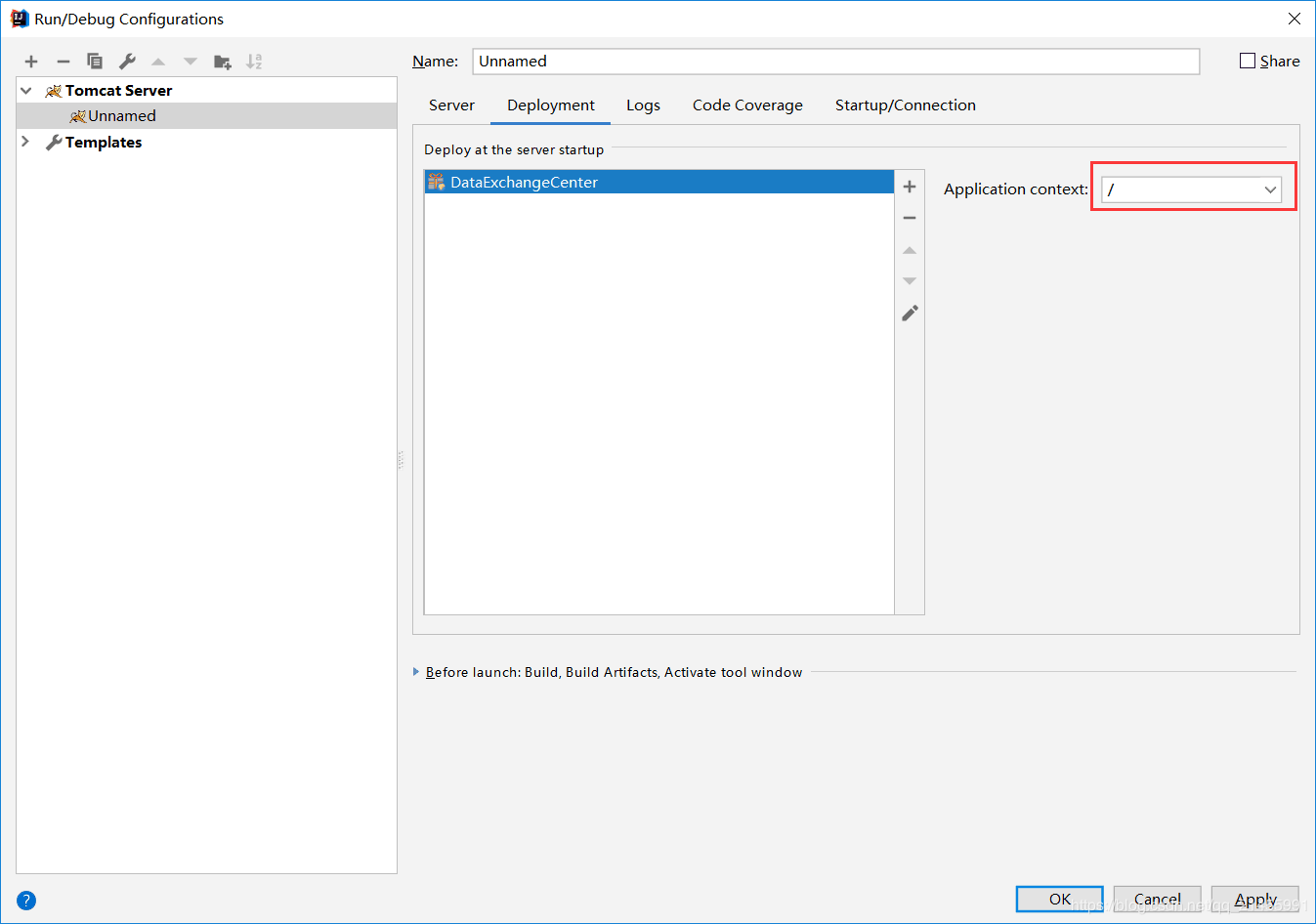
Task: Remove DataExchangeCenter from deployment list
Action: point(909,217)
